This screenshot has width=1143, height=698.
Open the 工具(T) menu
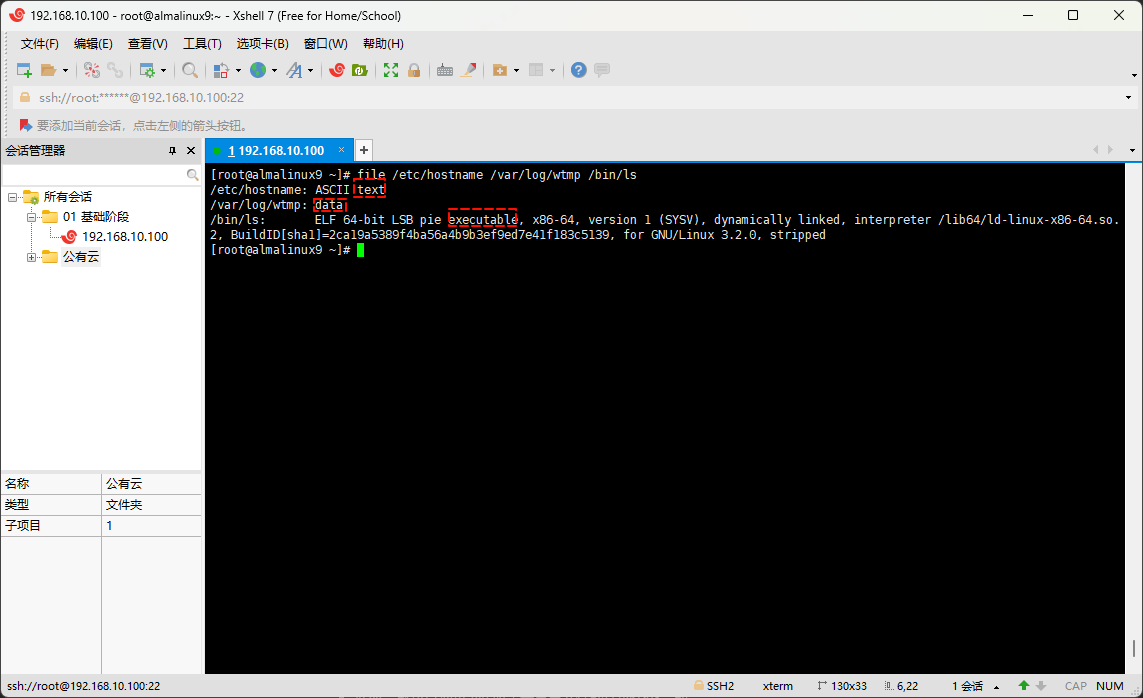pyautogui.click(x=202, y=44)
